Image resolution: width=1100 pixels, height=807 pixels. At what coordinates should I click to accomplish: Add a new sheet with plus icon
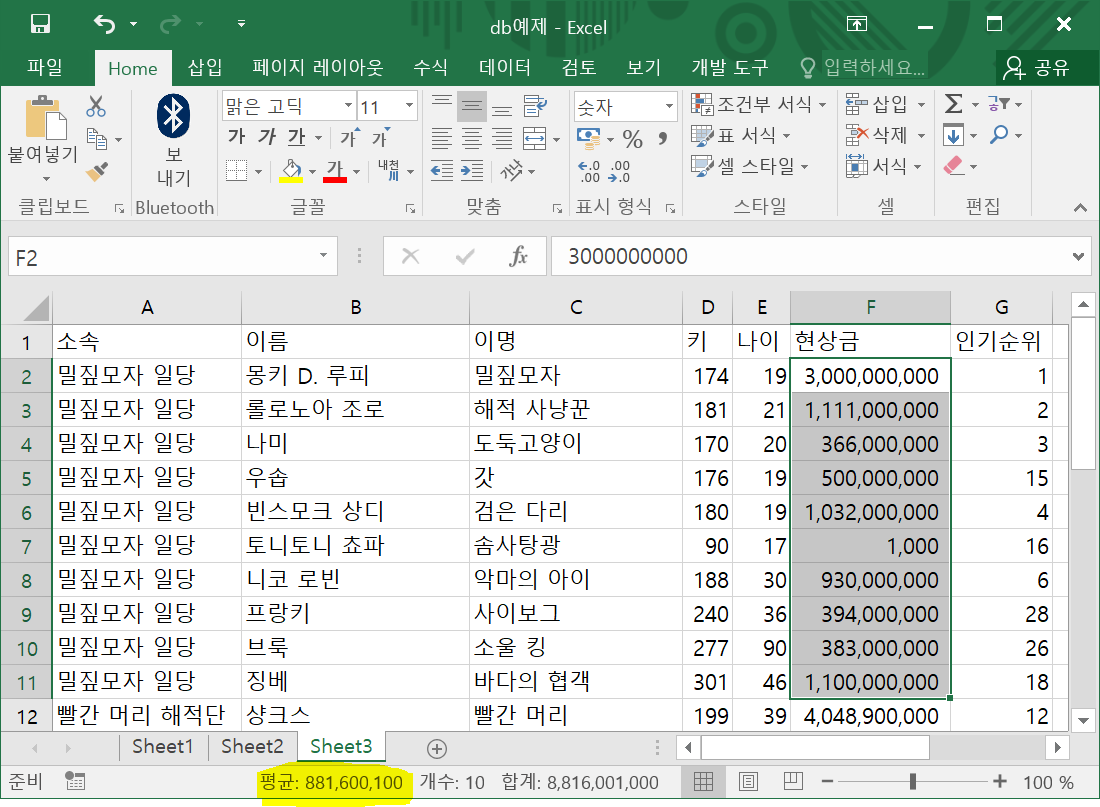(436, 749)
